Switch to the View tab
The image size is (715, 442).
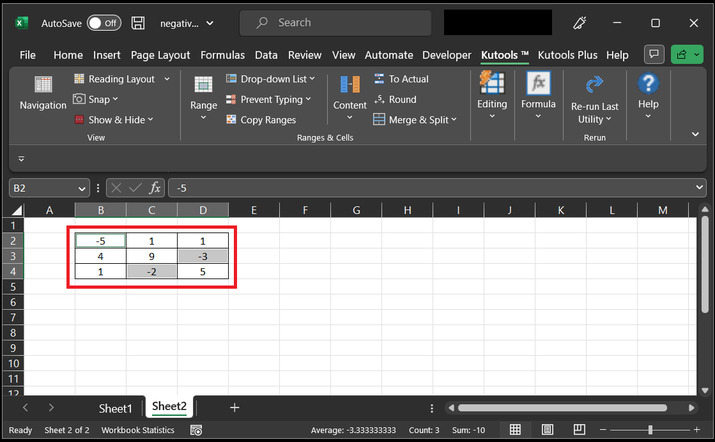pos(343,55)
